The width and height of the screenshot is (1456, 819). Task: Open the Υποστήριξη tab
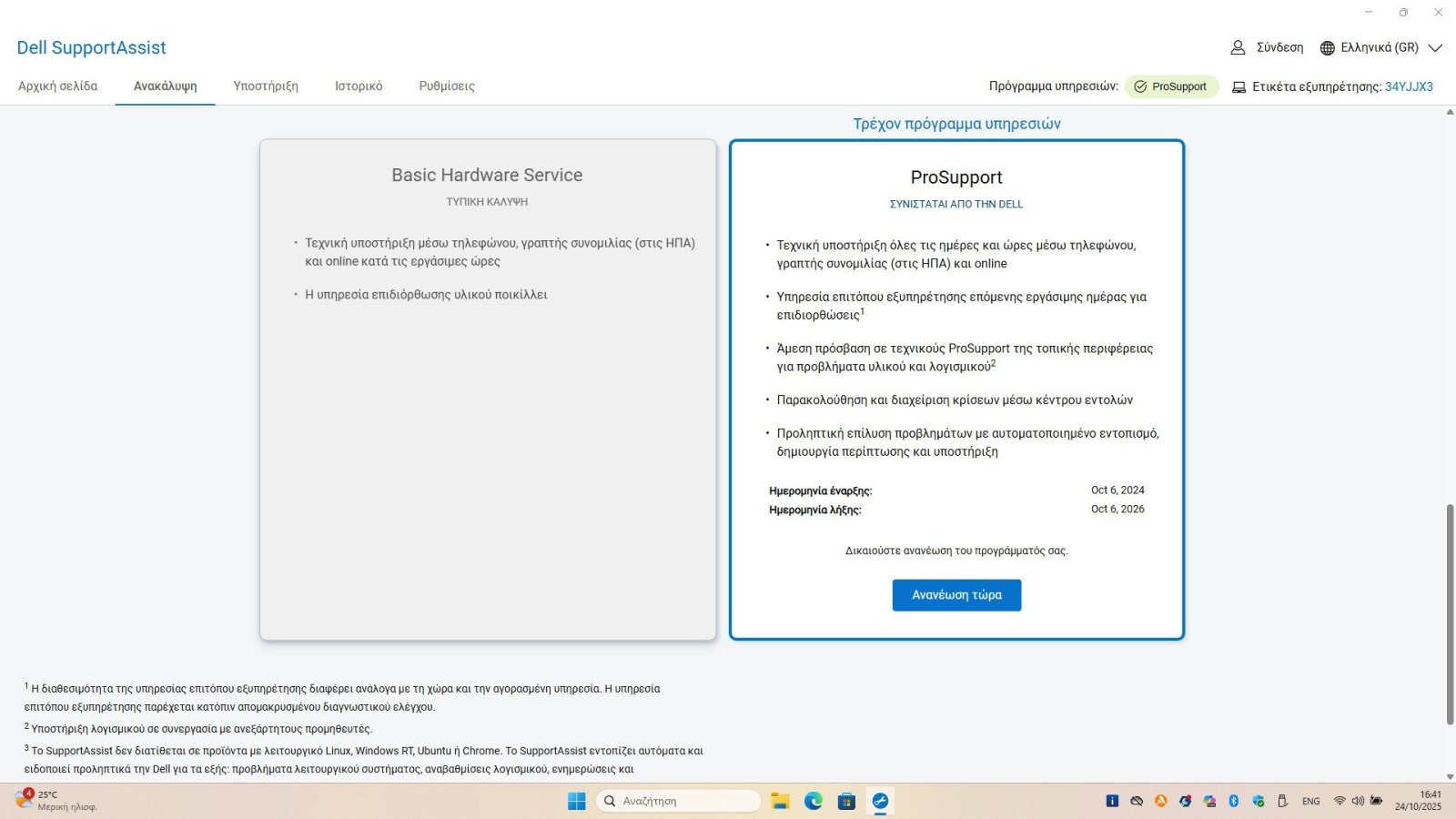coord(266,86)
